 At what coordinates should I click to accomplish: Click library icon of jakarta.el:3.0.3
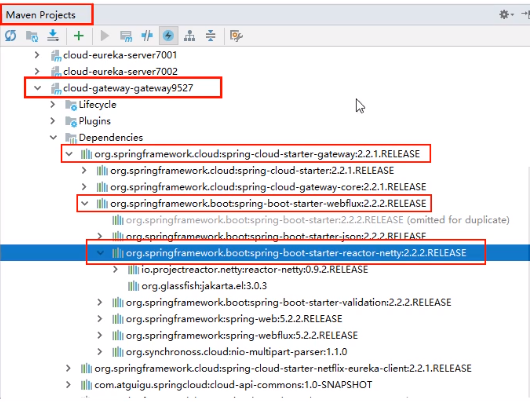click(133, 286)
